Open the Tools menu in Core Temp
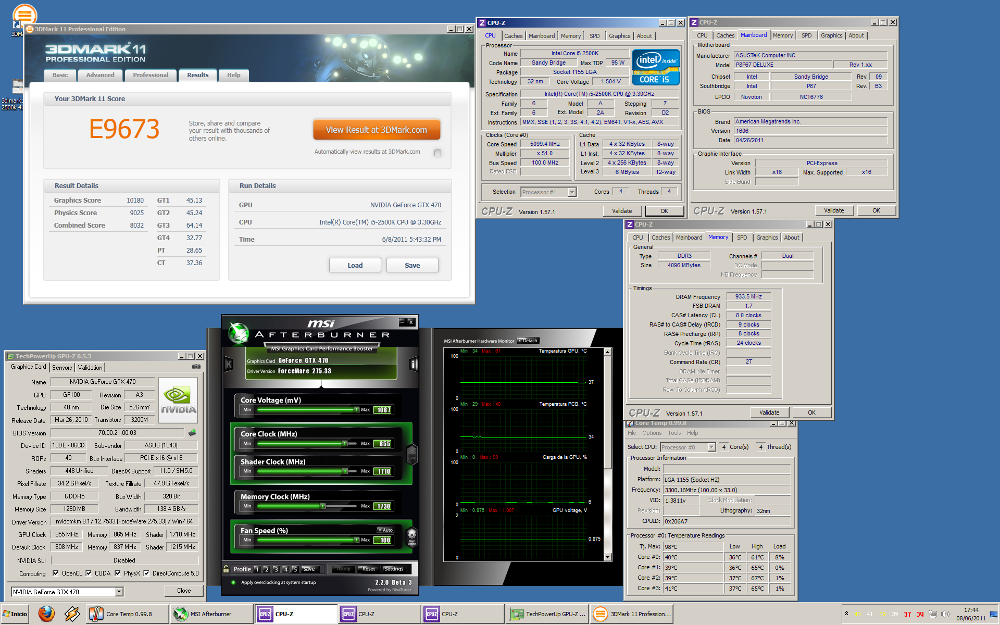Screen dimensions: 1000x625 pos(674,432)
